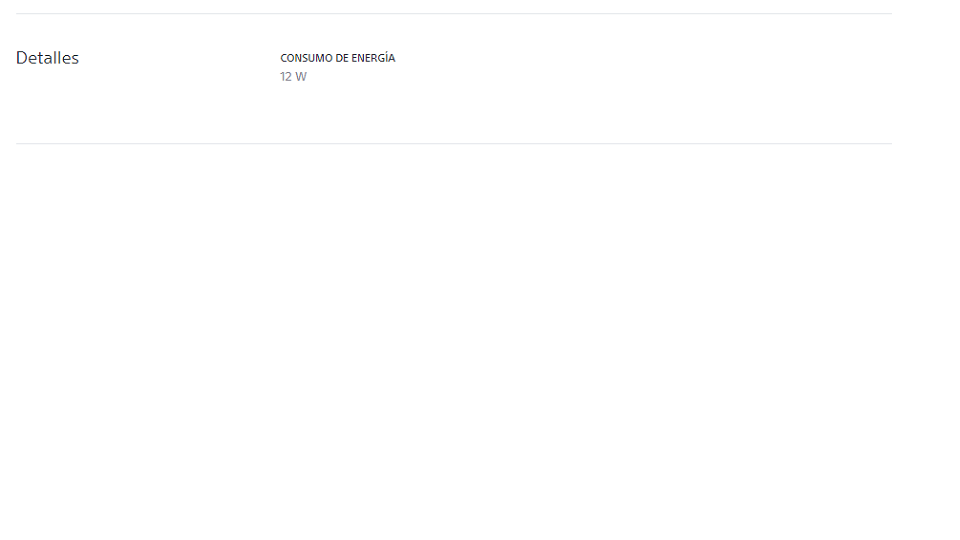960x540 pixels.
Task: Click the Detalles section heading
Action: (47, 58)
